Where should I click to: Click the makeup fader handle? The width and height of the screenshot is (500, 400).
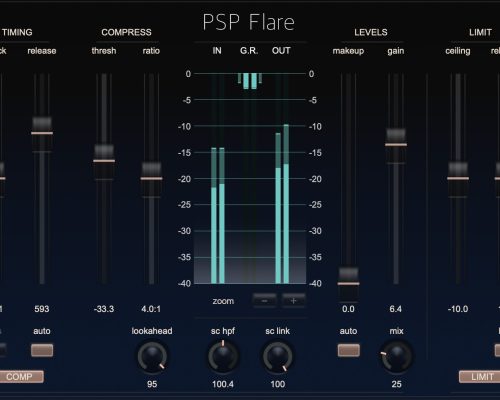348,284
